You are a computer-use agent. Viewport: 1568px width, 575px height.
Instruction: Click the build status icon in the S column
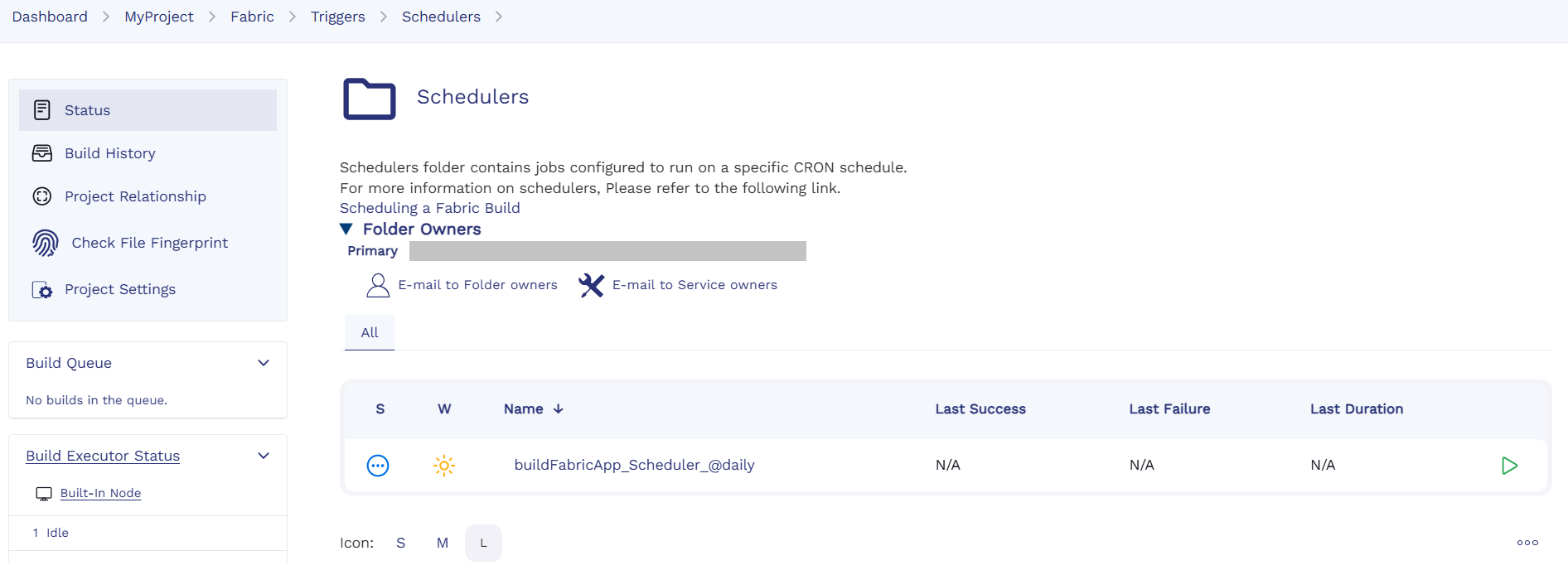click(378, 466)
